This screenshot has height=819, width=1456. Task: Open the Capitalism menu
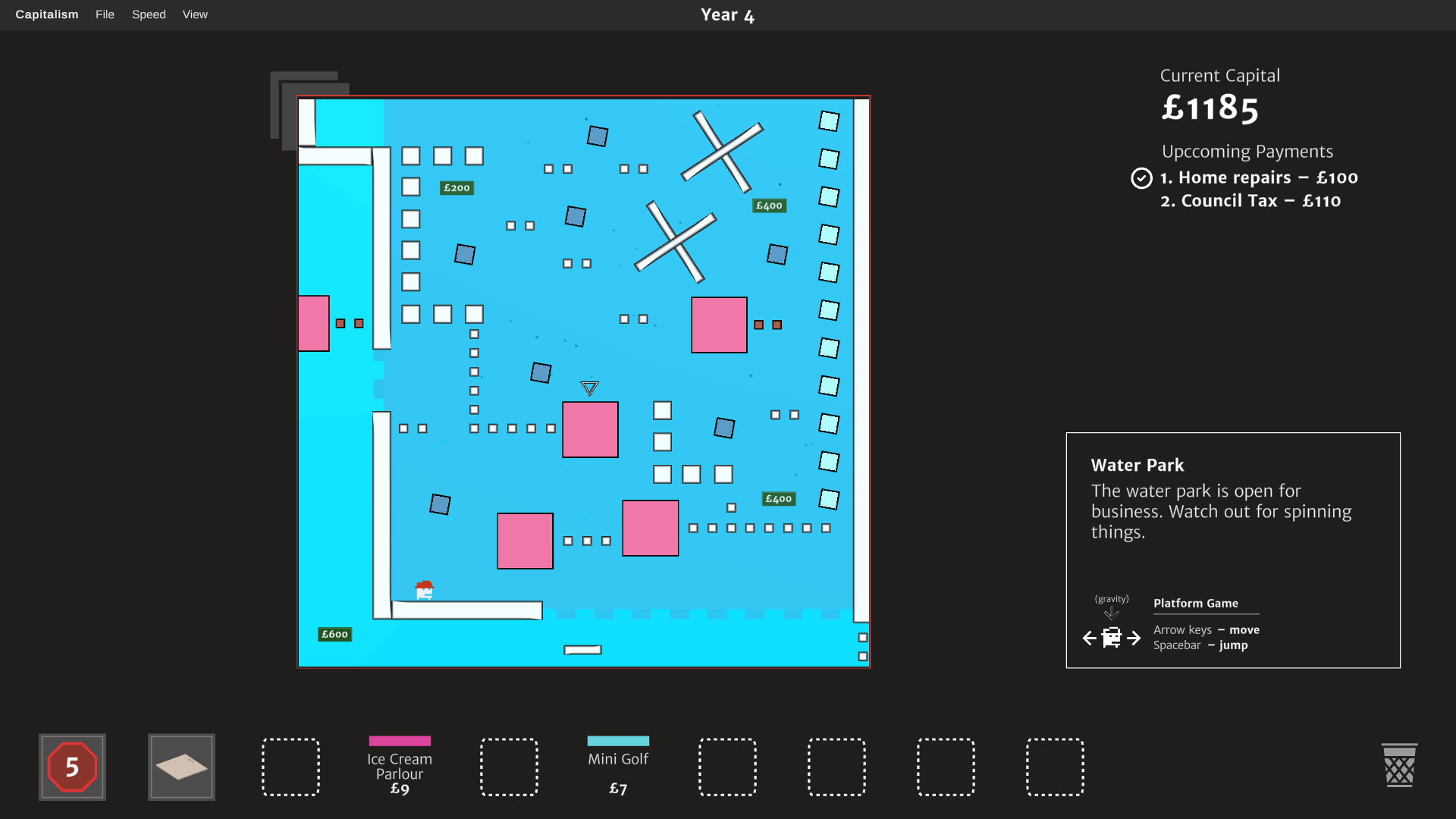coord(47,14)
